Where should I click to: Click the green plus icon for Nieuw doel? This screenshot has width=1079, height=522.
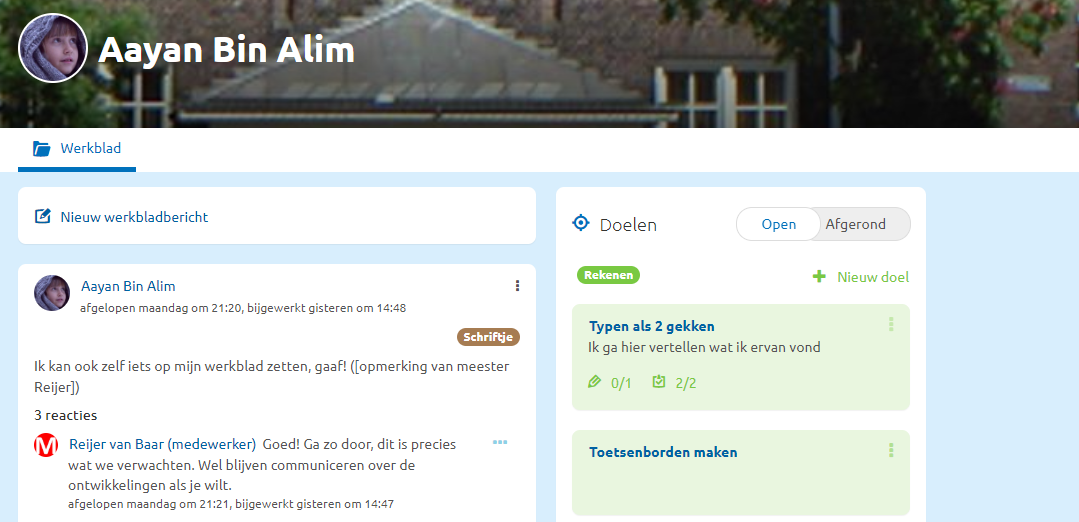pyautogui.click(x=819, y=276)
